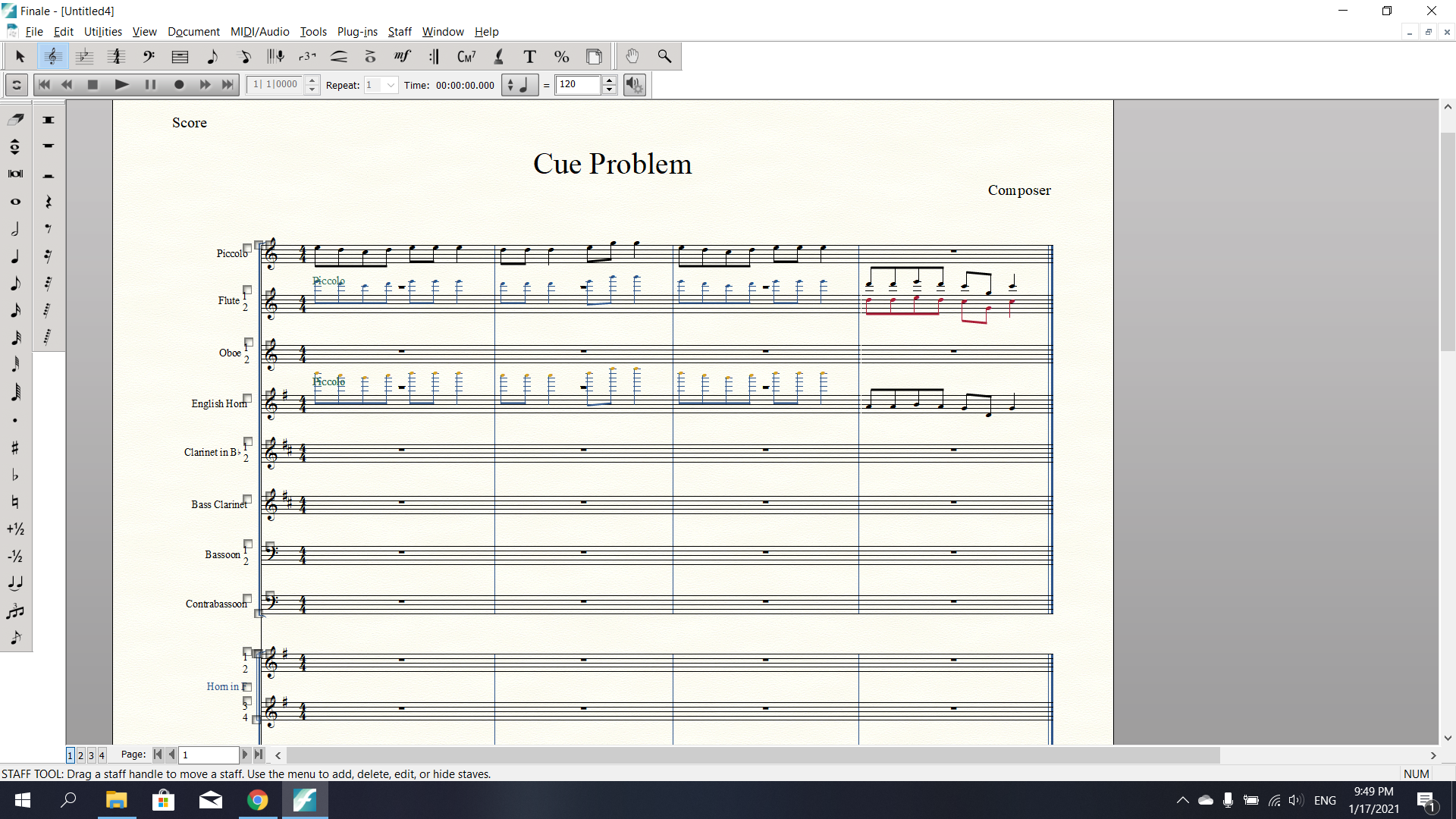
Task: Open the MIDI/Audio menu
Action: 259,32
